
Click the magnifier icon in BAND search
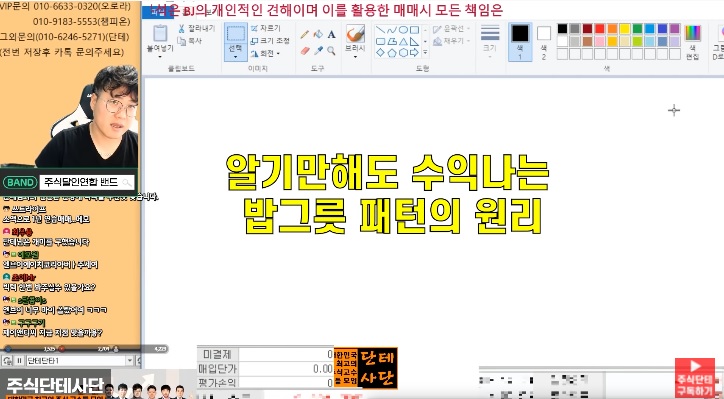(x=127, y=183)
